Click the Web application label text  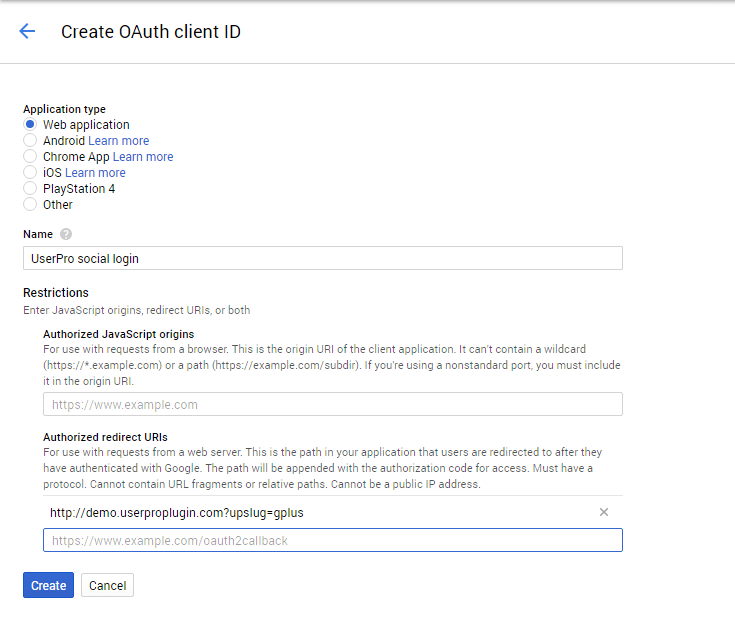point(86,125)
